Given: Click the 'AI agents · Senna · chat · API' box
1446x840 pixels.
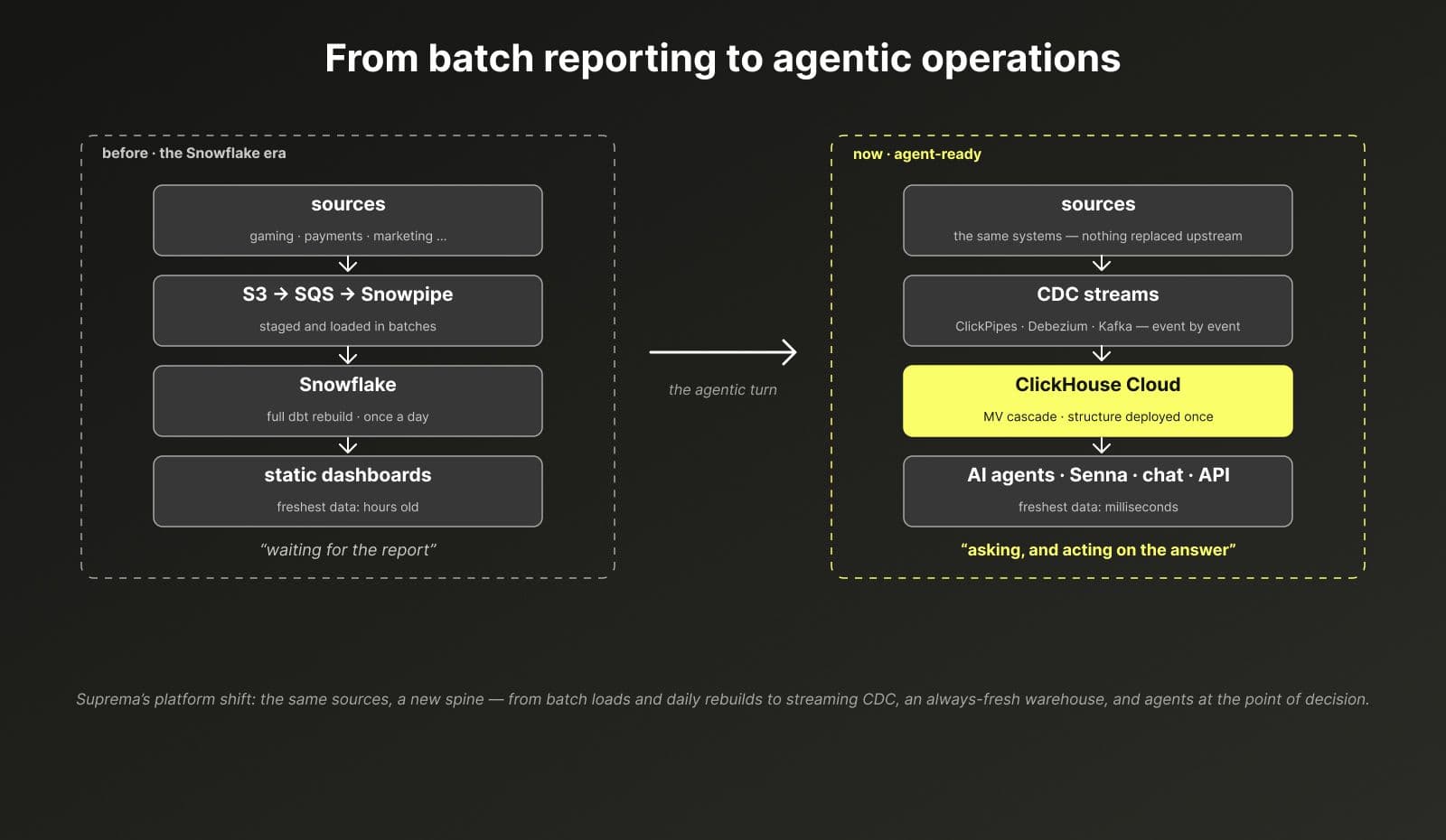Looking at the screenshot, I should (x=1098, y=491).
